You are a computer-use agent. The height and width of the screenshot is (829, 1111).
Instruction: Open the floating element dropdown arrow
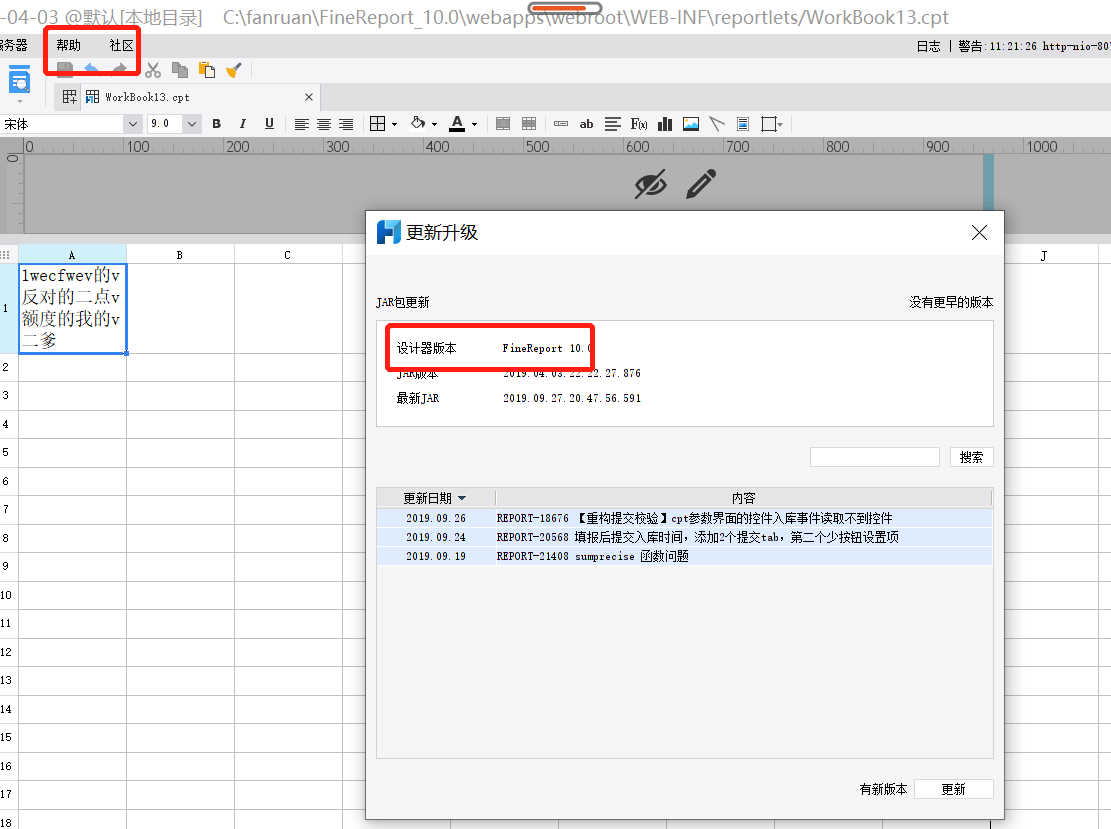[779, 125]
